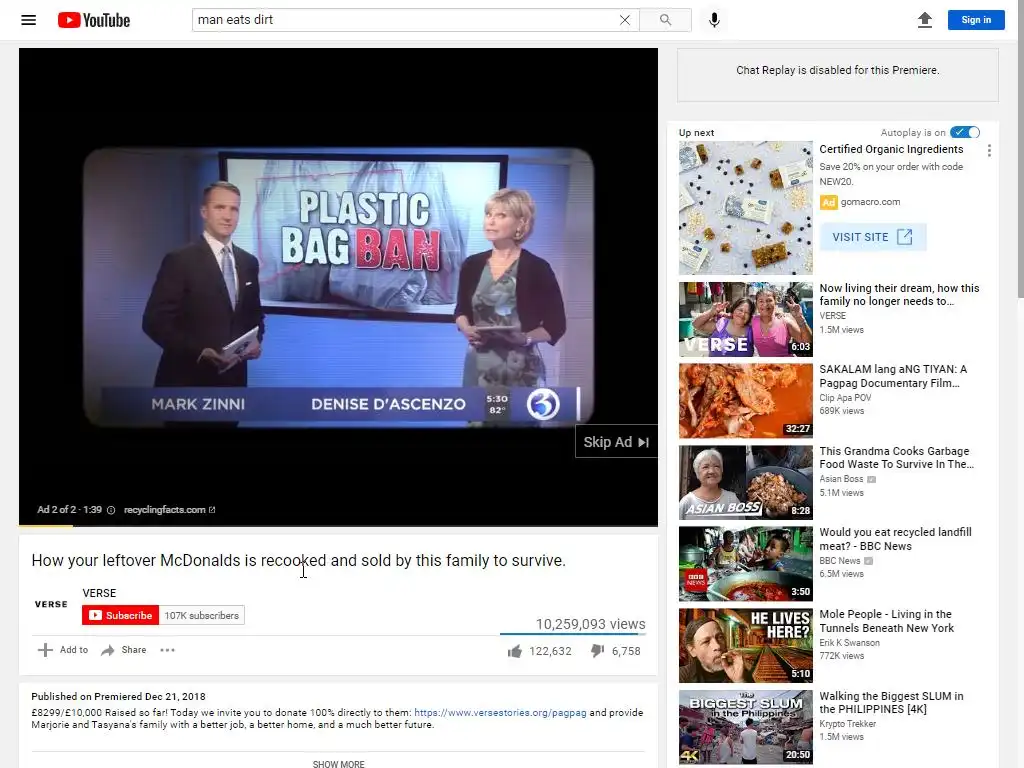Open the ad info icon next to 1:39
Screen dimensions: 1024x768
coord(111,510)
